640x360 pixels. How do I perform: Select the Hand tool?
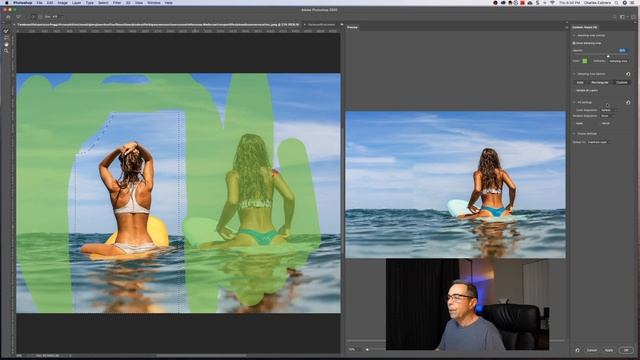click(x=6, y=44)
